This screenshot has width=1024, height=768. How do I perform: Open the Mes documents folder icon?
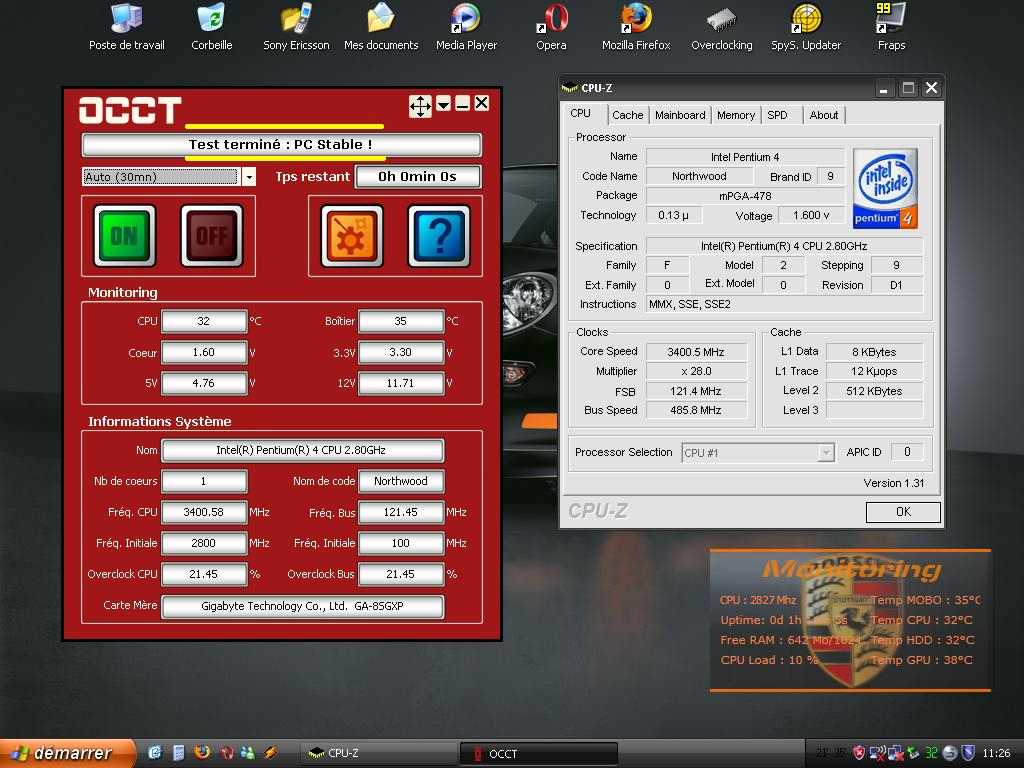[x=381, y=26]
